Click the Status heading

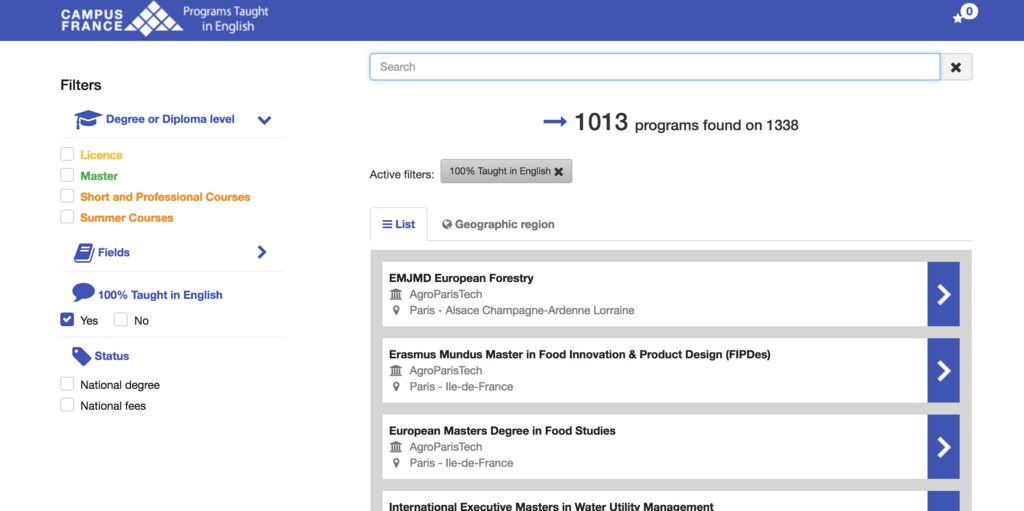112,356
